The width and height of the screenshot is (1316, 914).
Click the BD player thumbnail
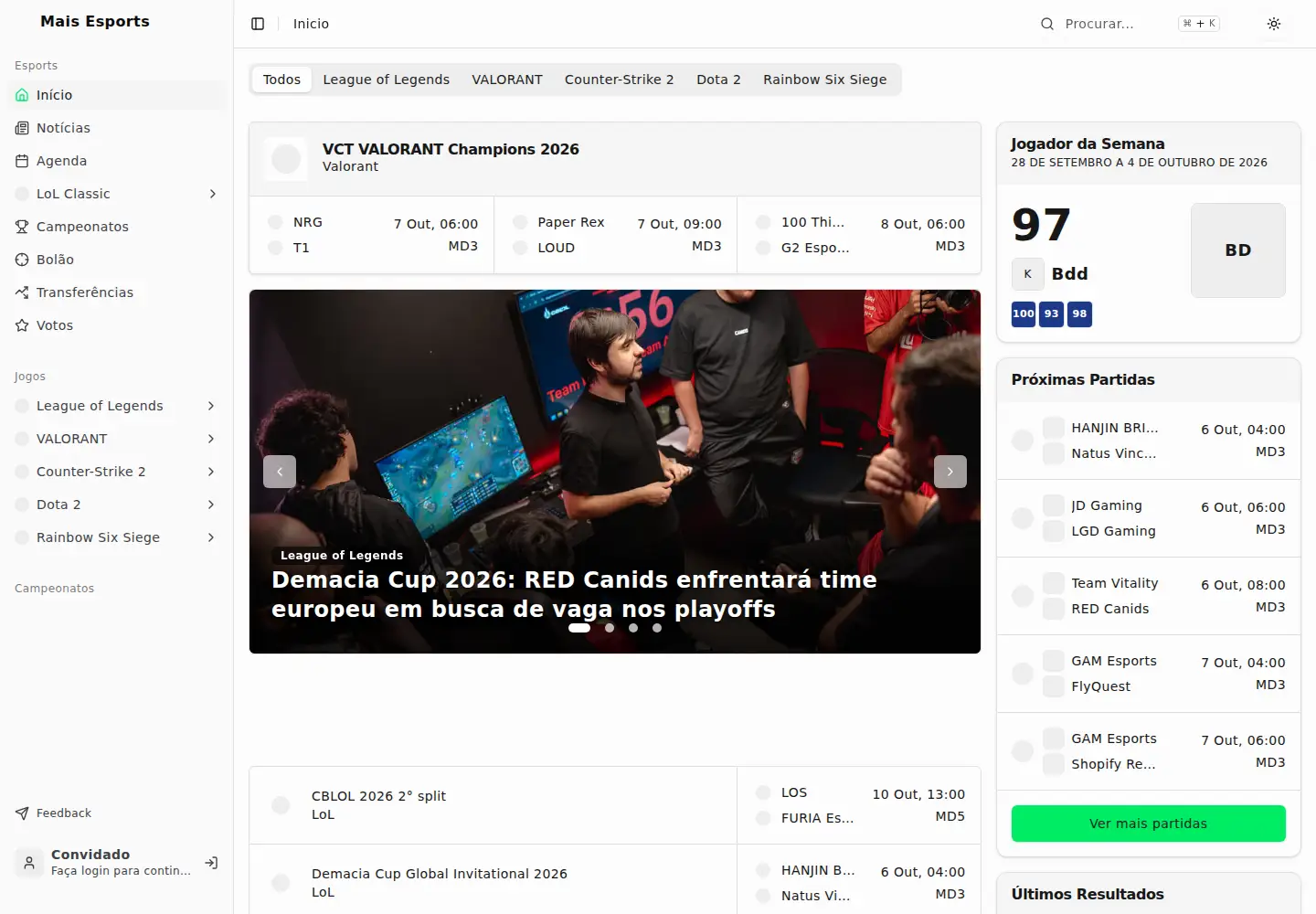coord(1237,250)
